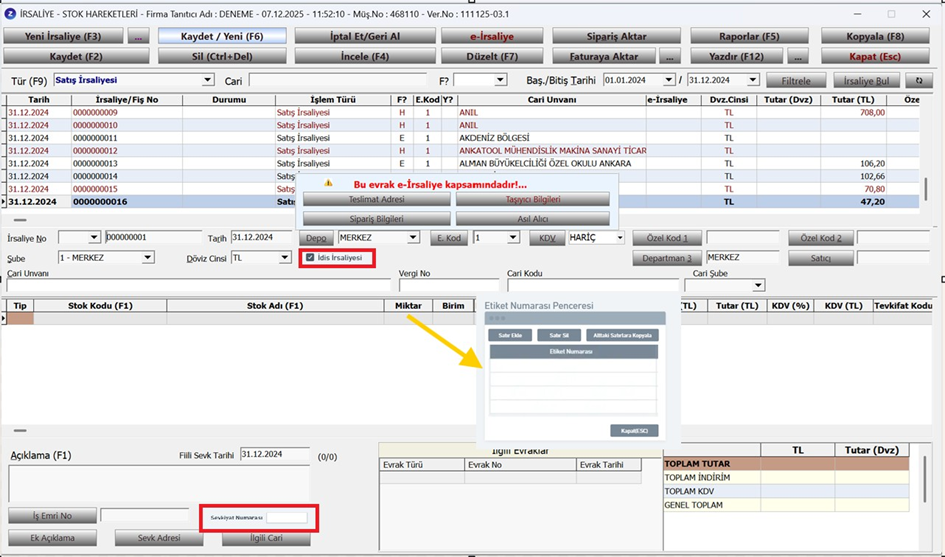The image size is (945, 557).
Task: Click Satır Ekle in Etiket Numarası window
Action: pyautogui.click(x=510, y=335)
